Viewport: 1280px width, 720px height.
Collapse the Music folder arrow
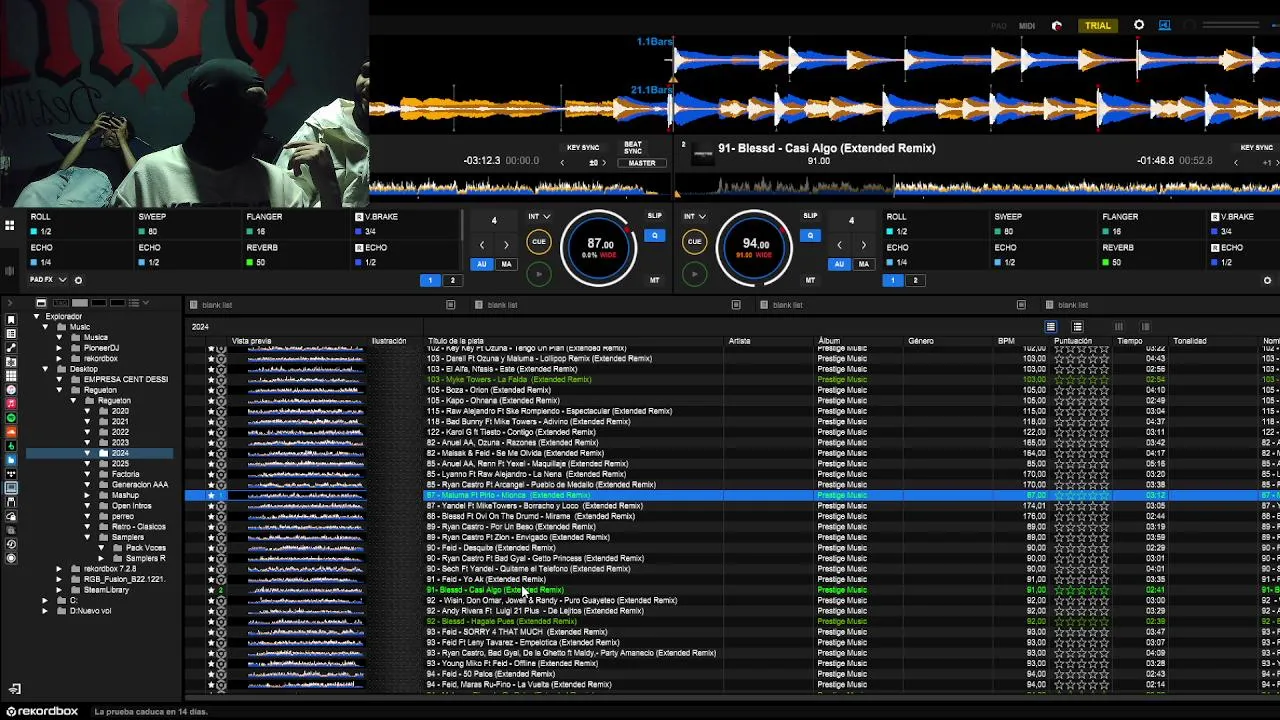(x=45, y=327)
